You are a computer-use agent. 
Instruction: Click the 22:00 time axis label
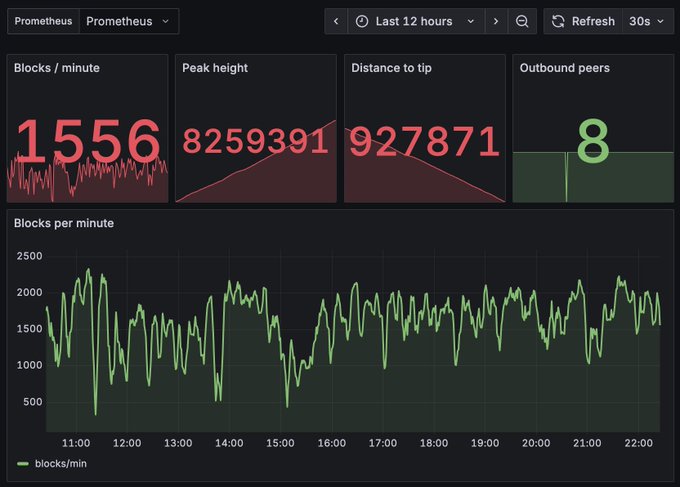tap(638, 443)
